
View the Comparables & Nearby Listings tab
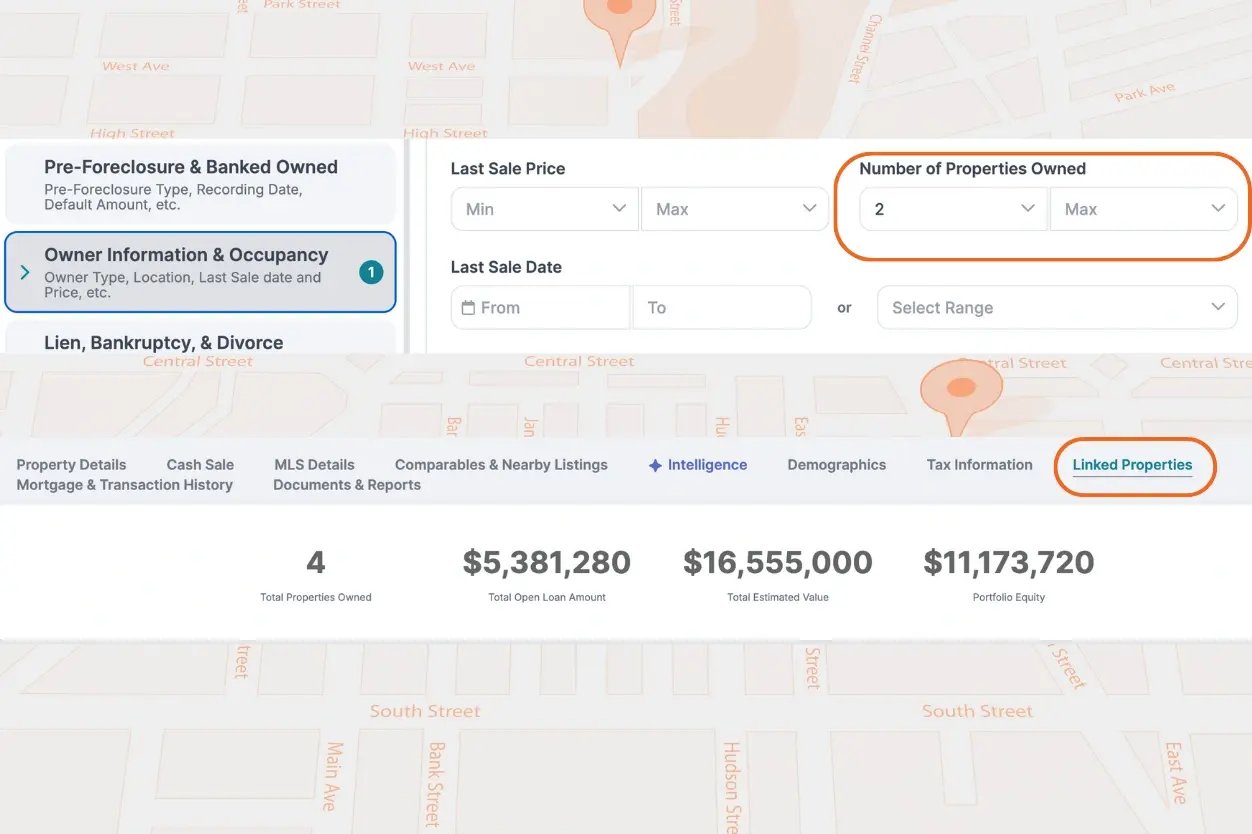pos(500,464)
